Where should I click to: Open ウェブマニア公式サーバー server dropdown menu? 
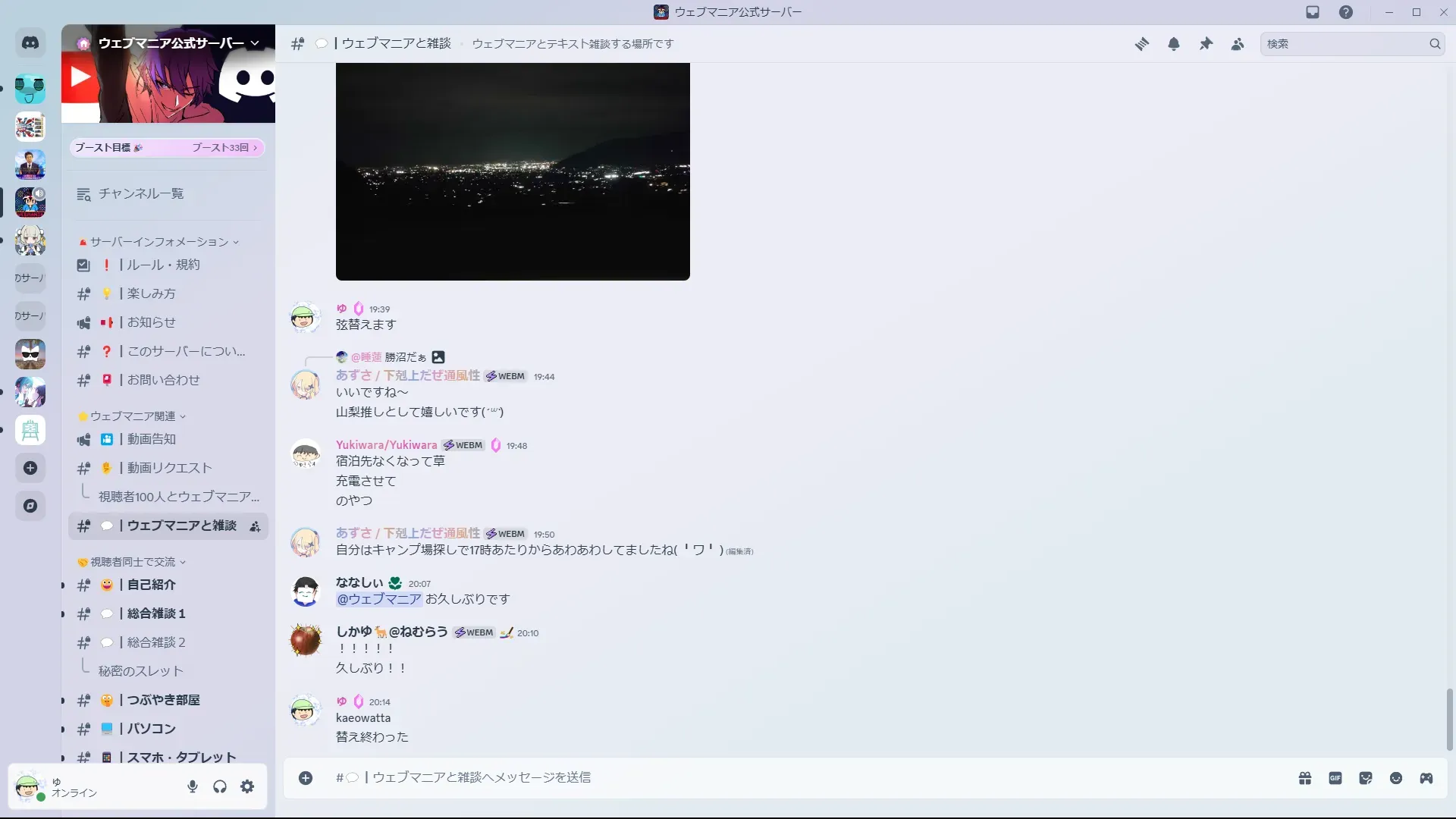(255, 43)
